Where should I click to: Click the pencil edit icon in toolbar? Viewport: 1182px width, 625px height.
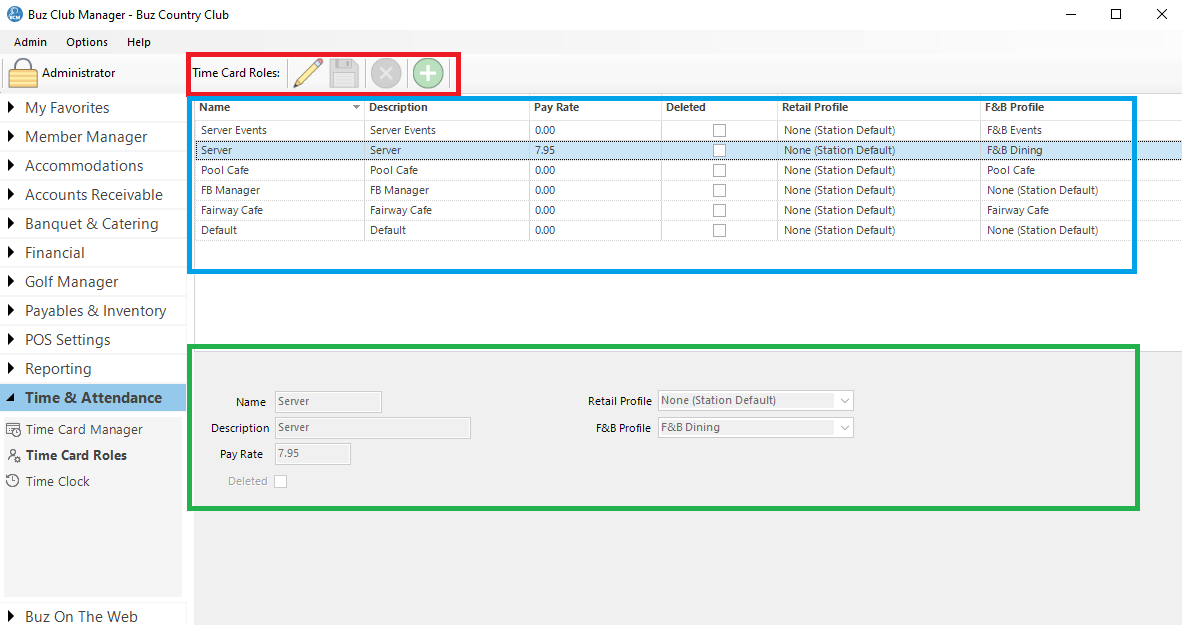[308, 73]
